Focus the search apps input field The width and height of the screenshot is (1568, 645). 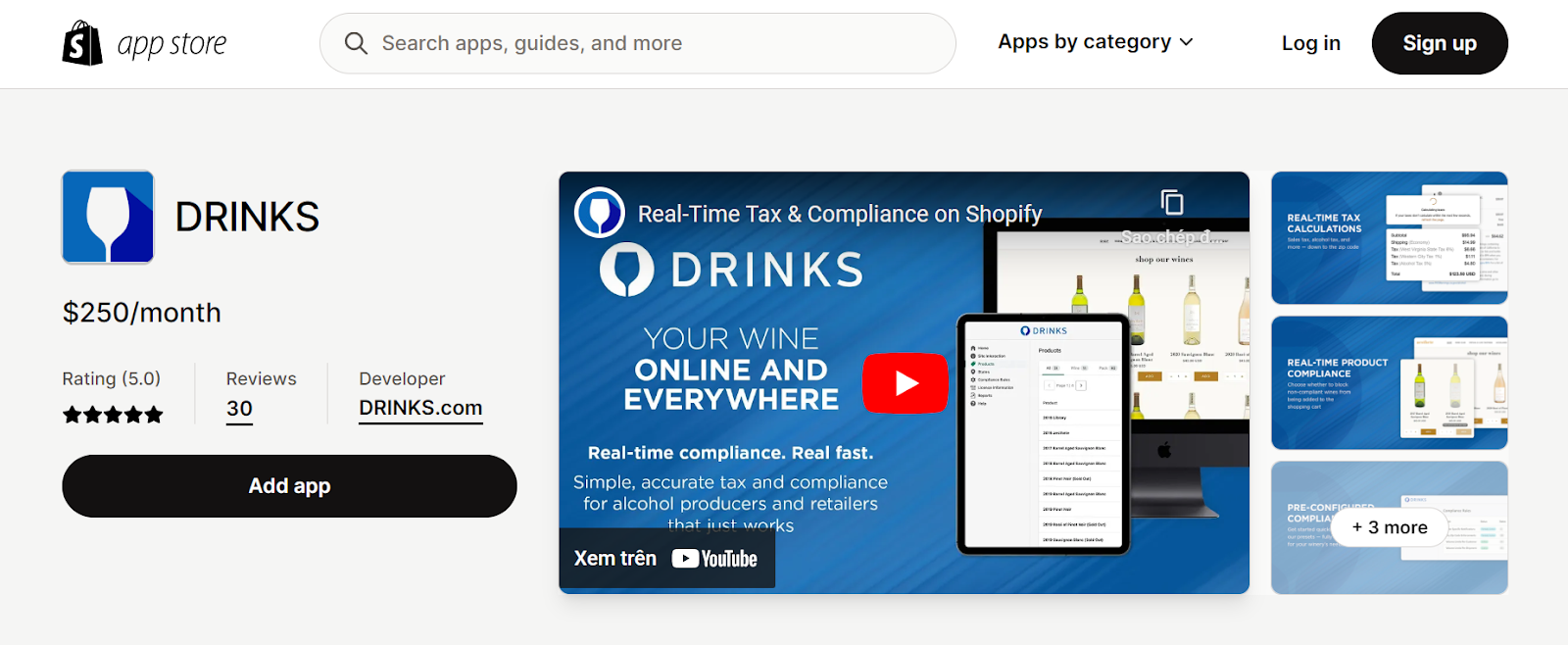[638, 43]
